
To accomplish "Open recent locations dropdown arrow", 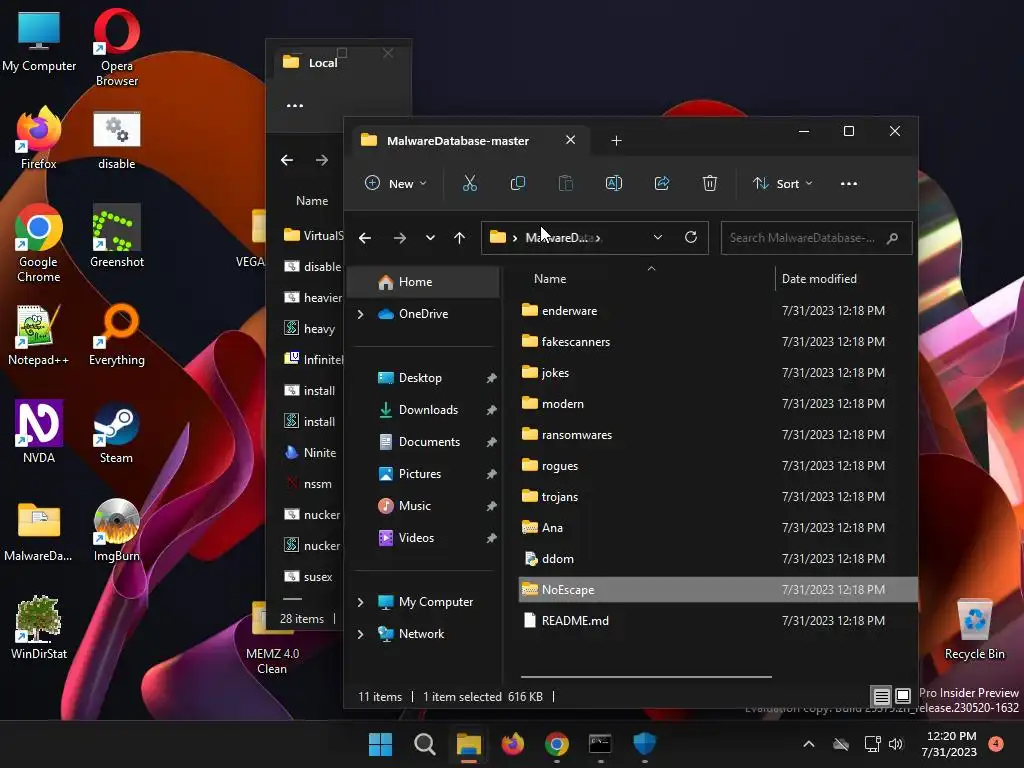I will click(x=430, y=238).
